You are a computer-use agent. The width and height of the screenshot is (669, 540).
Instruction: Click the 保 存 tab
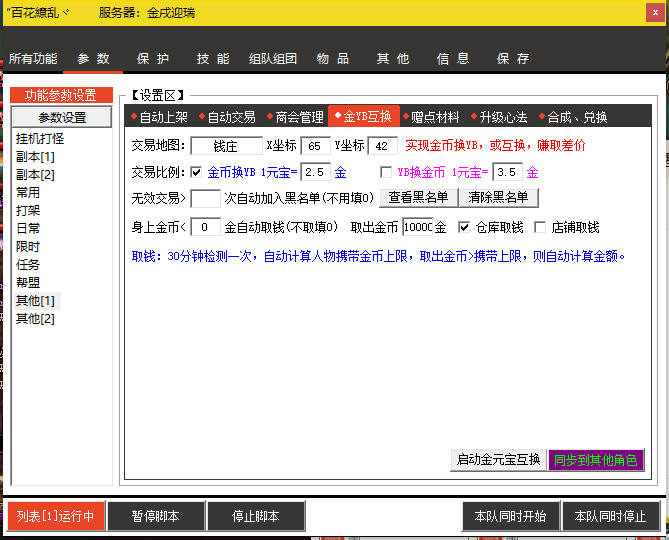coord(513,58)
